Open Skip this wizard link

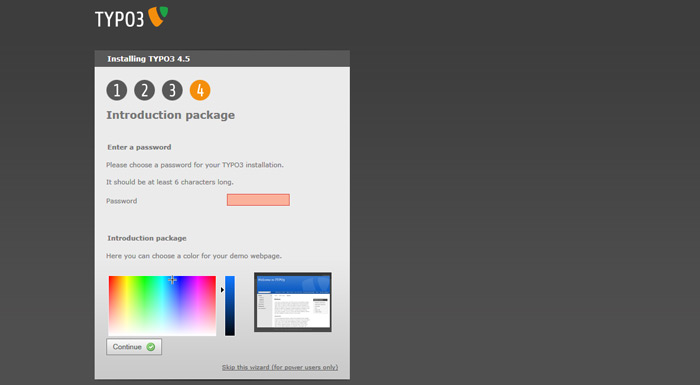[x=280, y=367]
